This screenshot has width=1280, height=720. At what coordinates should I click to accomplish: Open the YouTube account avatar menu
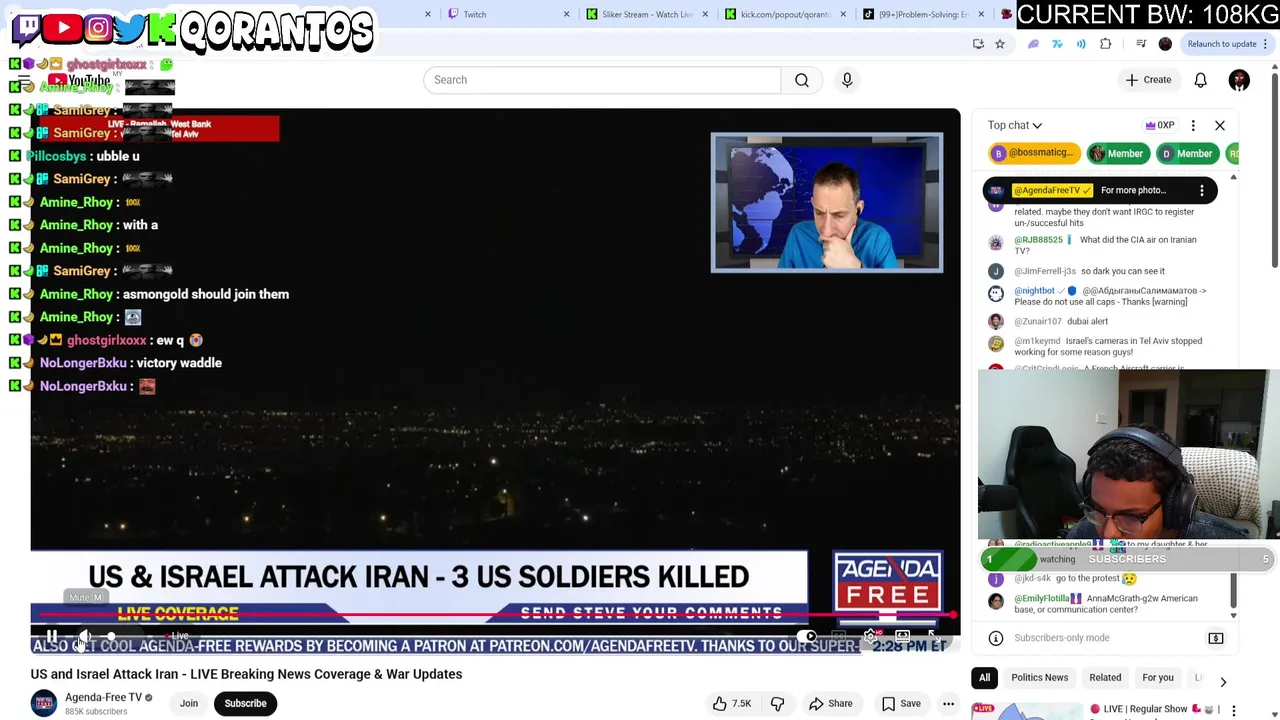(1239, 80)
